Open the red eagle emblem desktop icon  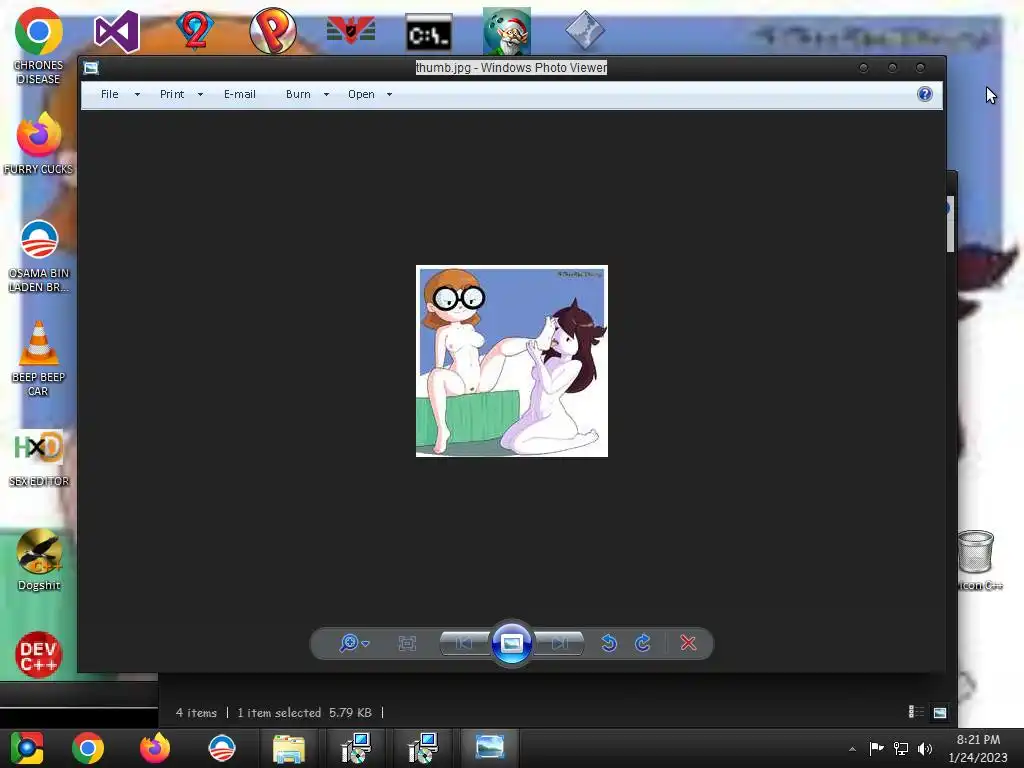click(x=351, y=31)
